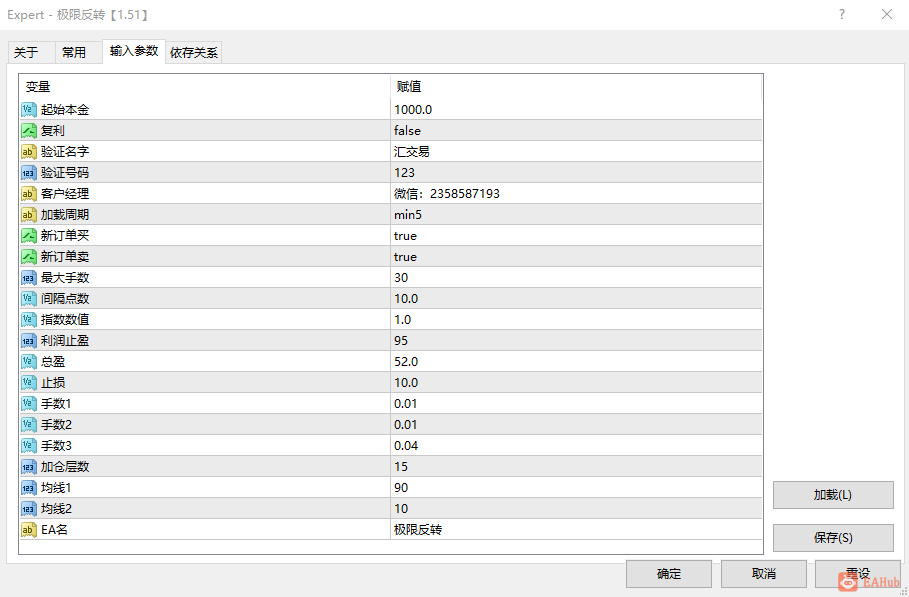Edit the 止损 value 10.0
Image resolution: width=909 pixels, height=597 pixels.
(576, 383)
